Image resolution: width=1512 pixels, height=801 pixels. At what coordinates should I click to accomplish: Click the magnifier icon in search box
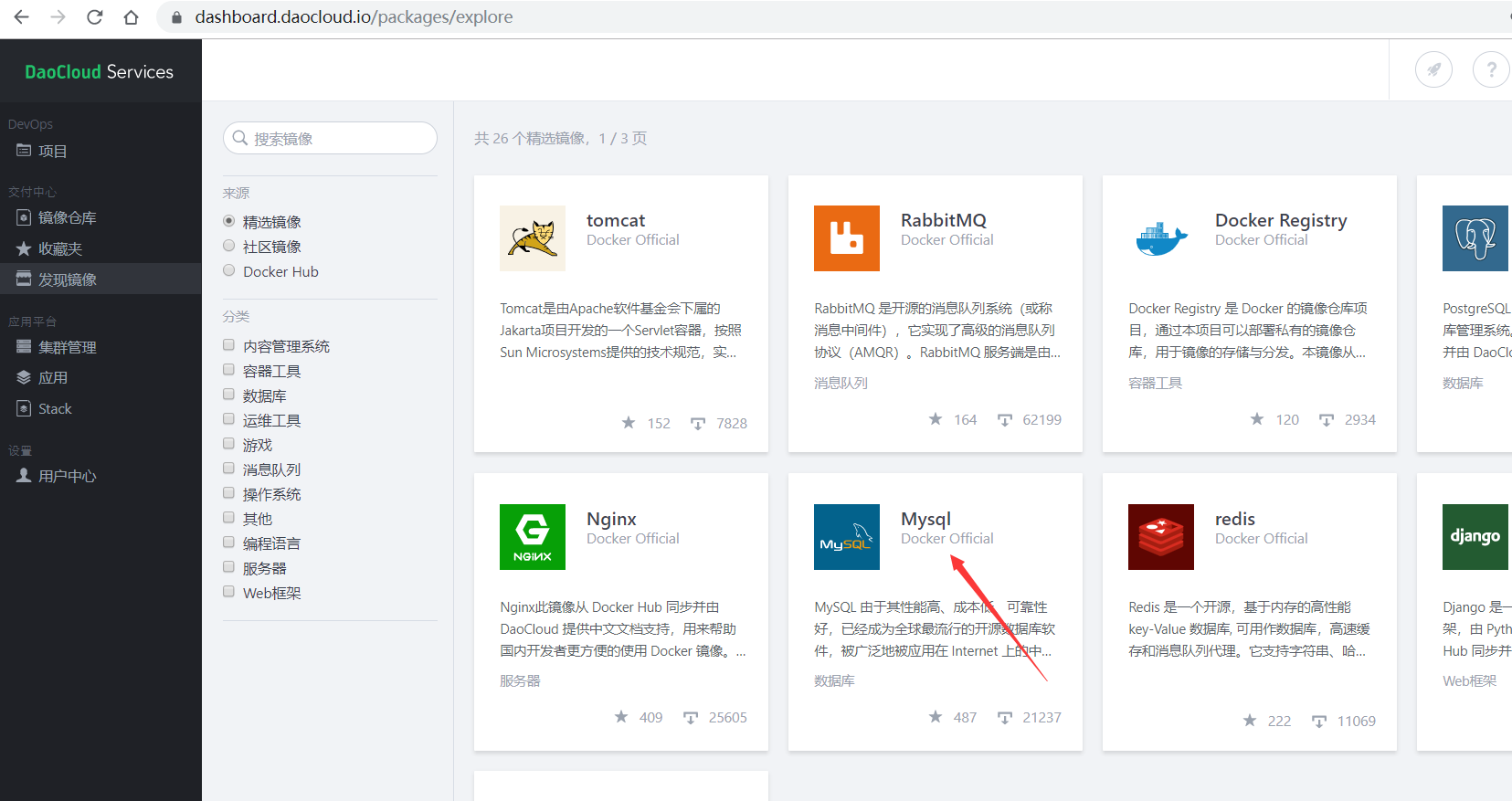(240, 138)
